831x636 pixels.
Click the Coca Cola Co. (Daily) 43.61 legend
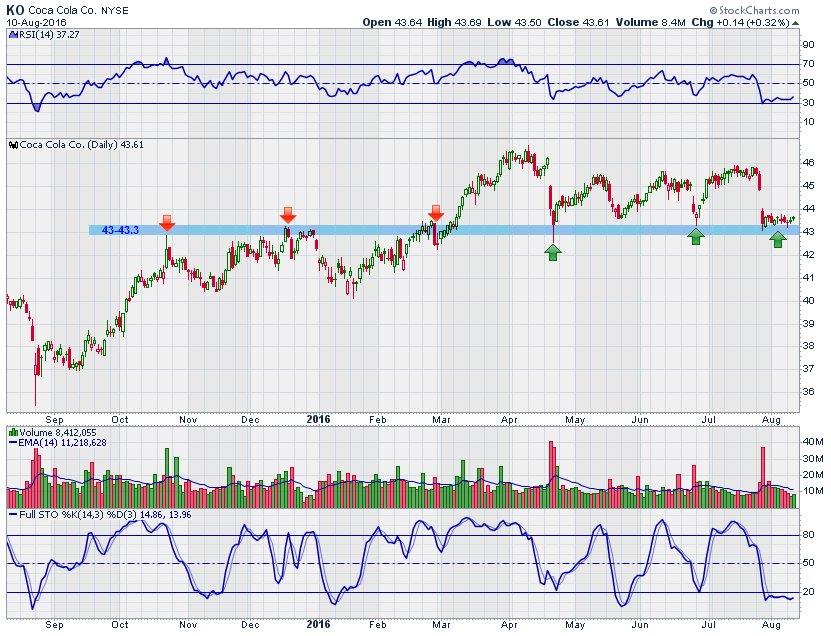pos(82,145)
